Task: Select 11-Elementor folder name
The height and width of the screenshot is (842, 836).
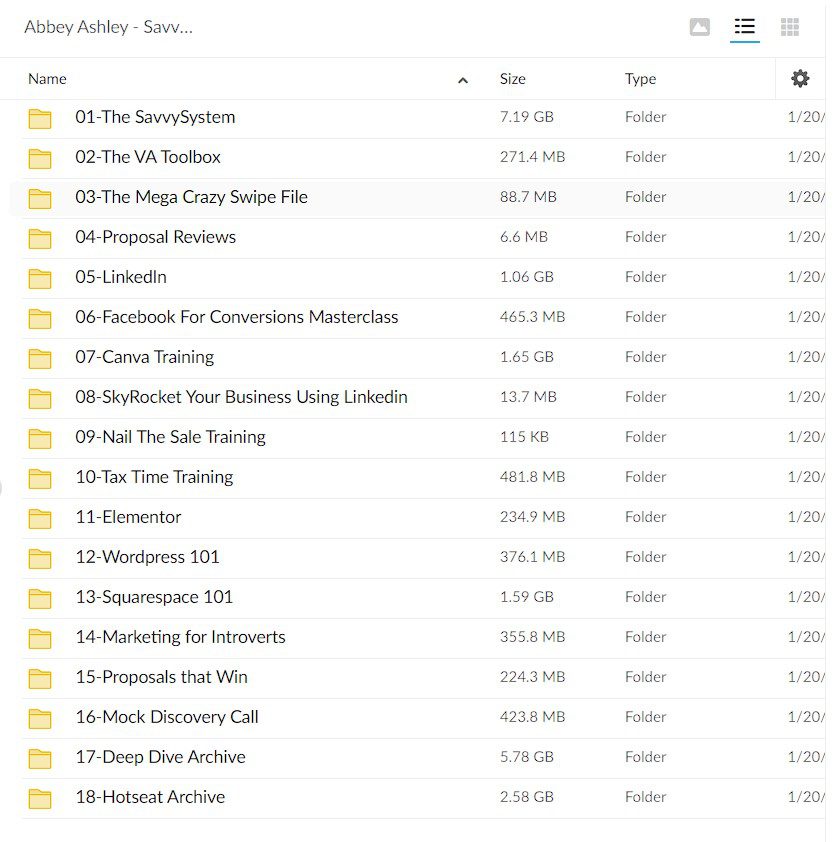Action: [x=128, y=517]
